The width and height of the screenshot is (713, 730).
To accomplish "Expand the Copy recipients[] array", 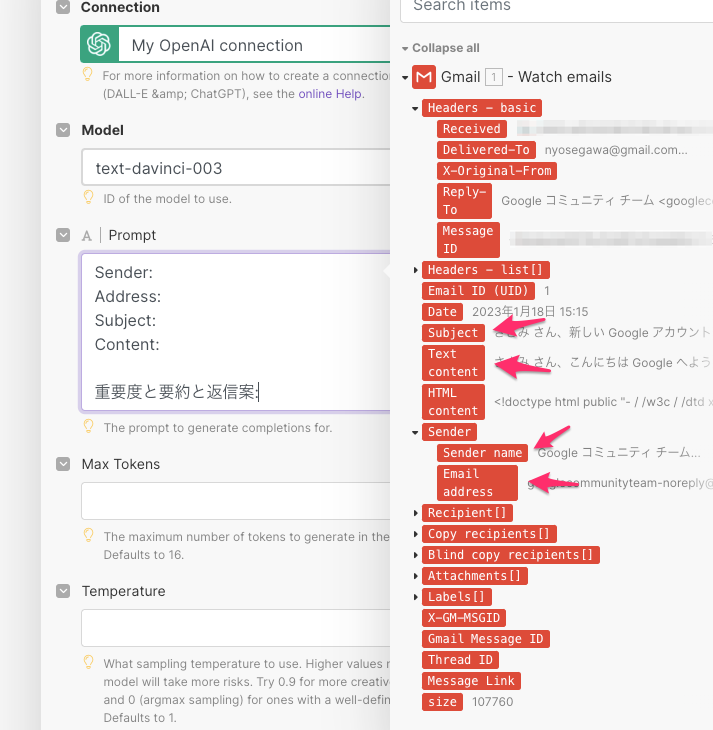I will (x=415, y=534).
